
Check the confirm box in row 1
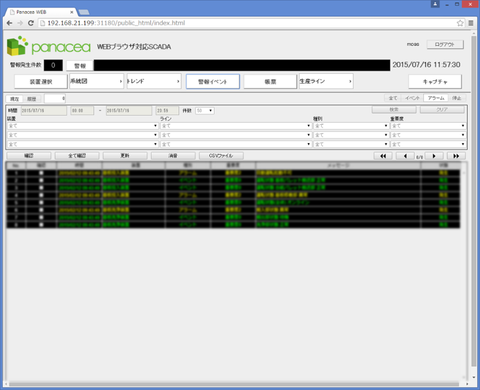[41, 173]
